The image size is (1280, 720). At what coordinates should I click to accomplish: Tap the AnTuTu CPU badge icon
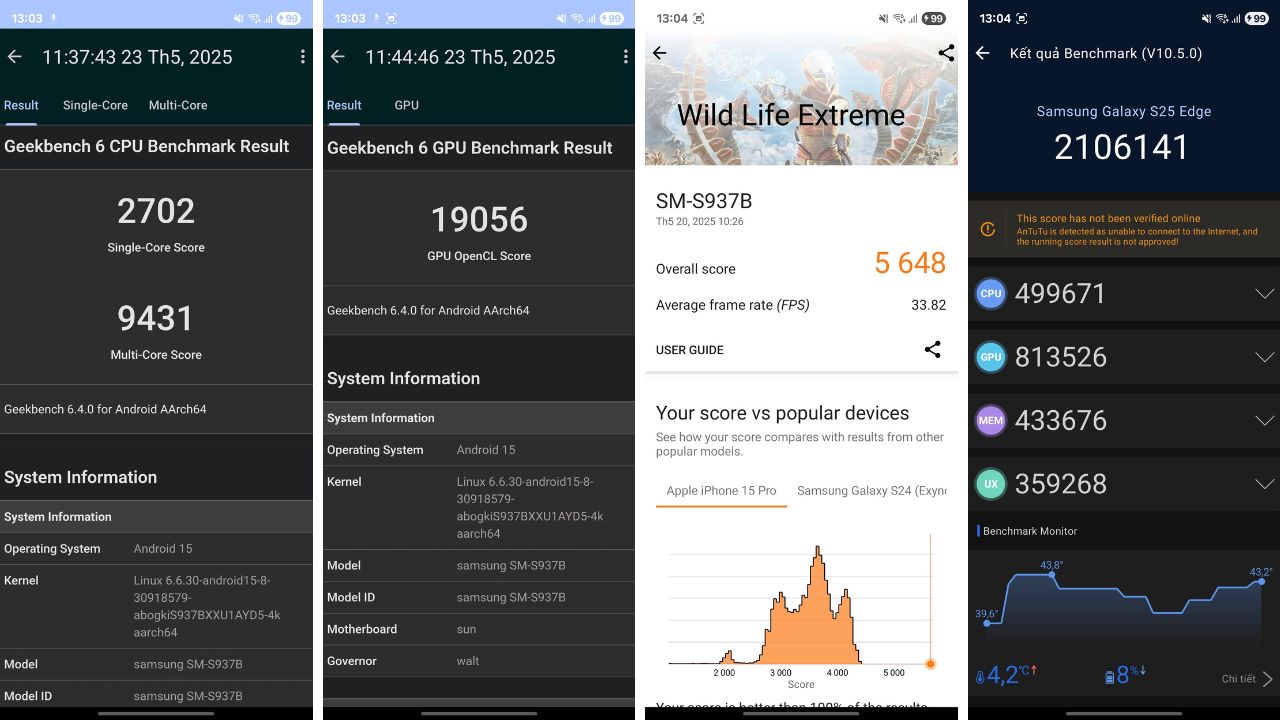click(x=990, y=293)
